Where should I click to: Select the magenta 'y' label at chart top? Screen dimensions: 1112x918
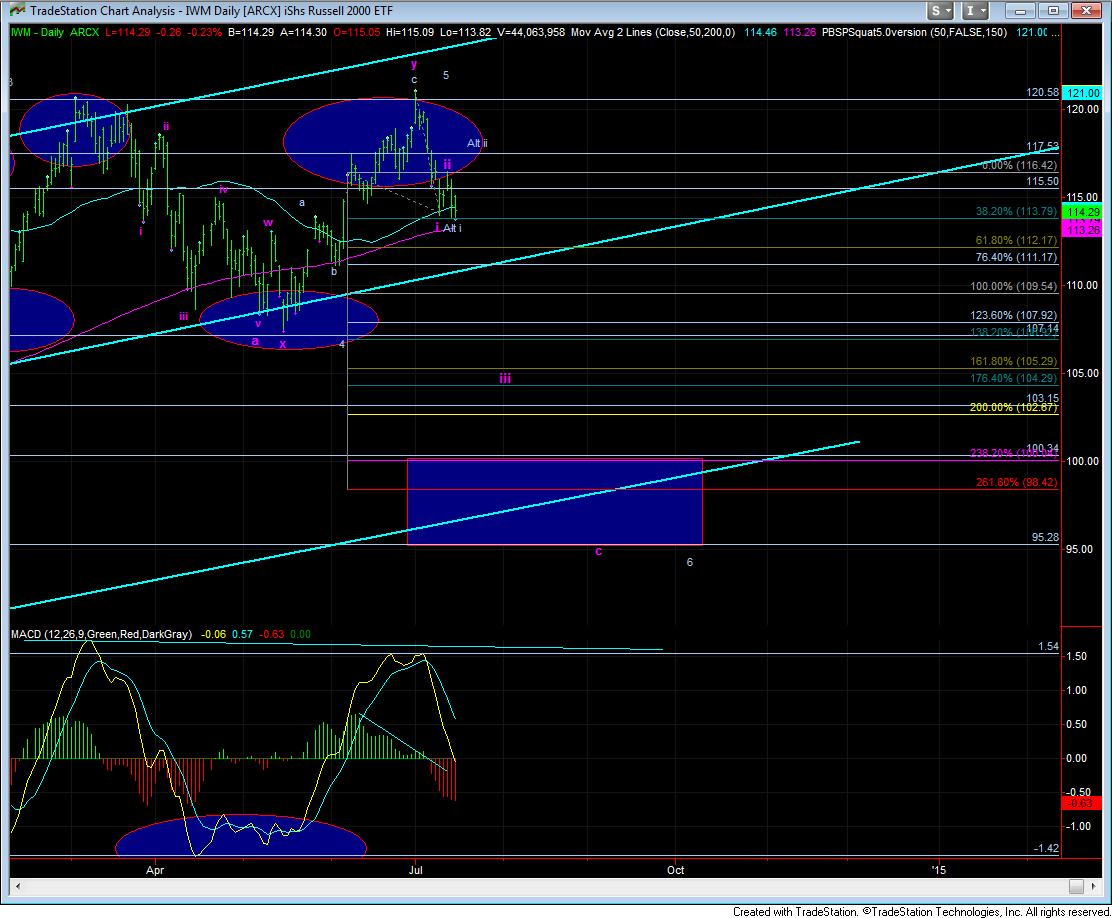click(414, 64)
